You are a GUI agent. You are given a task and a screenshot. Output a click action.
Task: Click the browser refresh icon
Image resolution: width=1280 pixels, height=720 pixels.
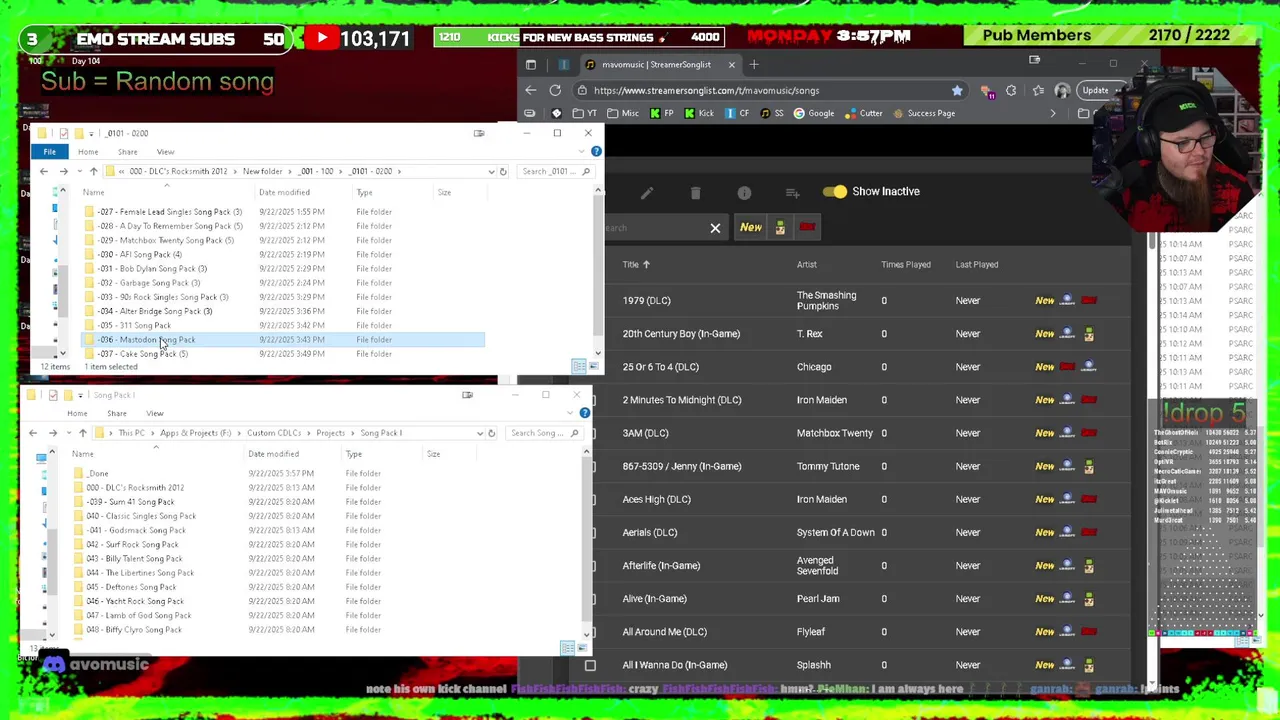(x=555, y=90)
